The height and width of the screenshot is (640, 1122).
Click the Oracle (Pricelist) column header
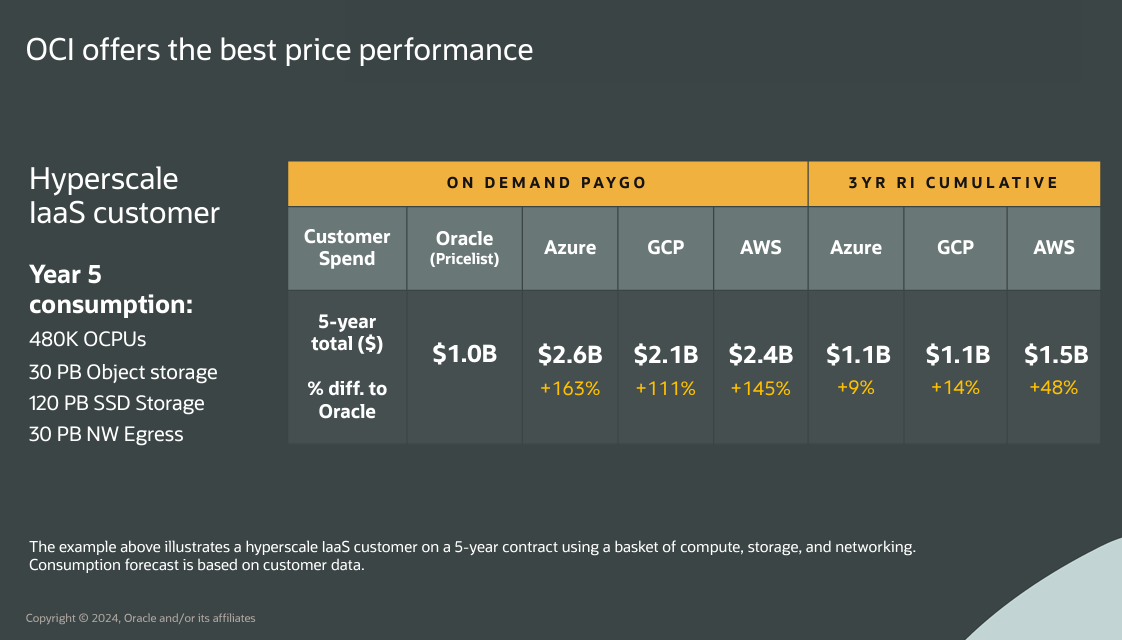[x=465, y=247]
